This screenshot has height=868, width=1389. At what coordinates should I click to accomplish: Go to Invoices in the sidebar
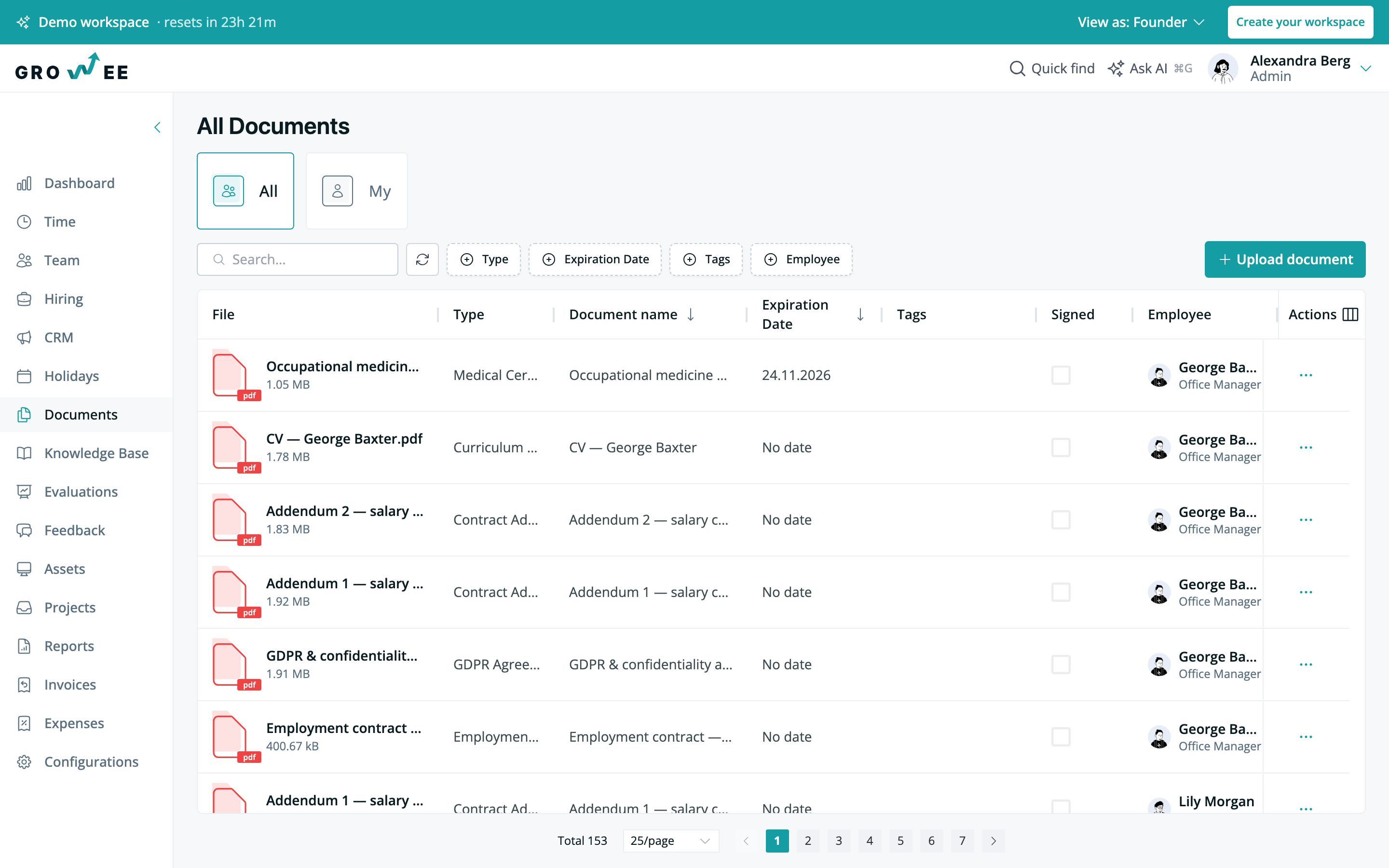click(x=86, y=685)
